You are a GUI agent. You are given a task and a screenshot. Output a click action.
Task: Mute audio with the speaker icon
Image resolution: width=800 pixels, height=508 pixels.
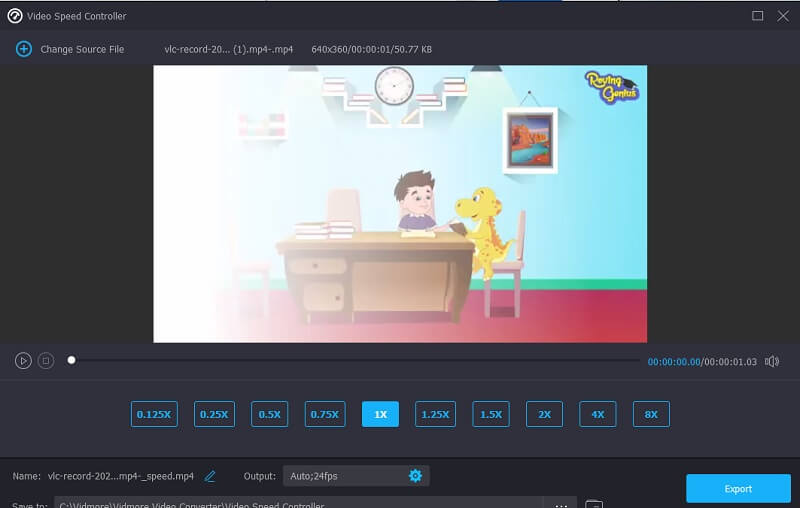tap(771, 362)
